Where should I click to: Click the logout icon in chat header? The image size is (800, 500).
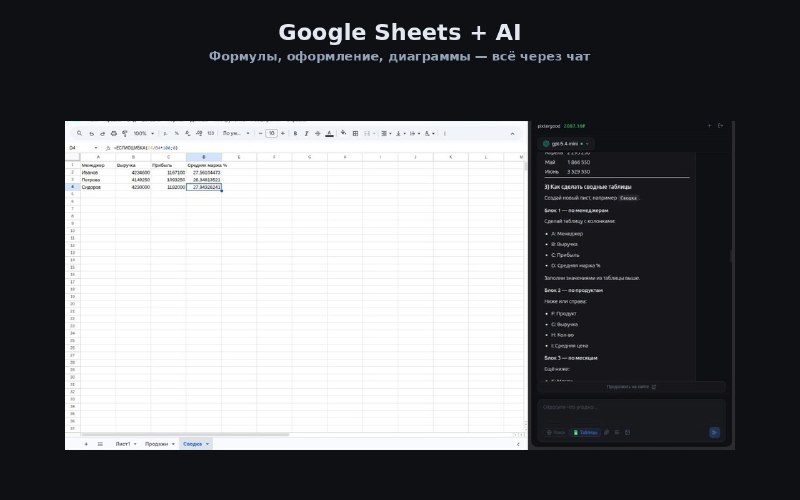click(720, 126)
